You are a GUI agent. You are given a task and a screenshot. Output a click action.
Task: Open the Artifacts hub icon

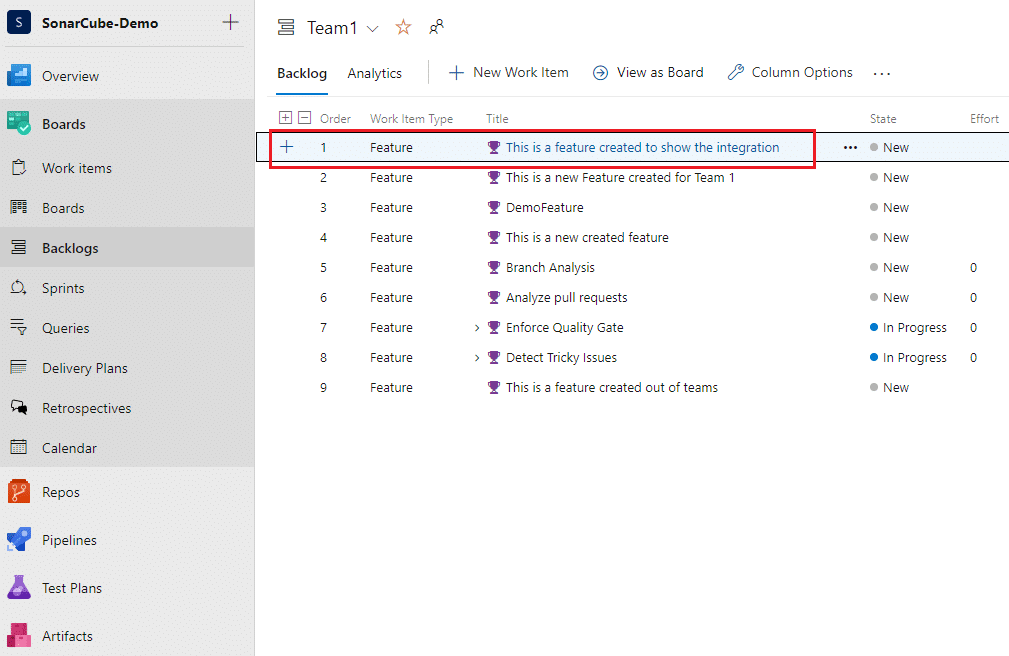(x=19, y=635)
